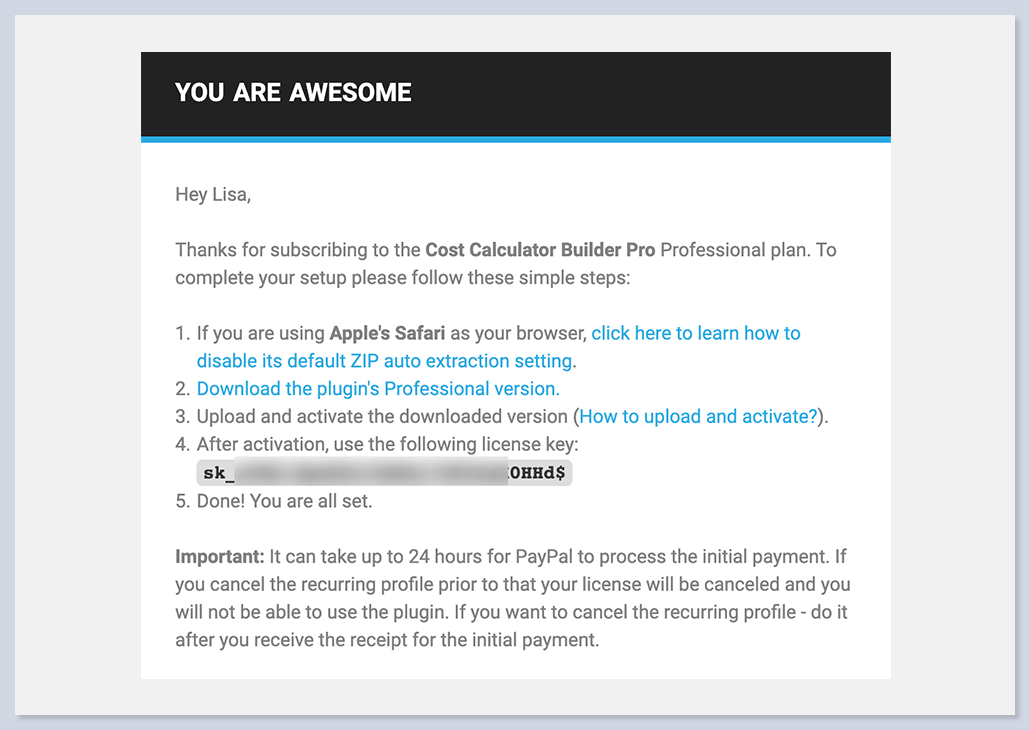1030x730 pixels.
Task: Click the sk_ prefix of the license key
Action: (x=217, y=473)
